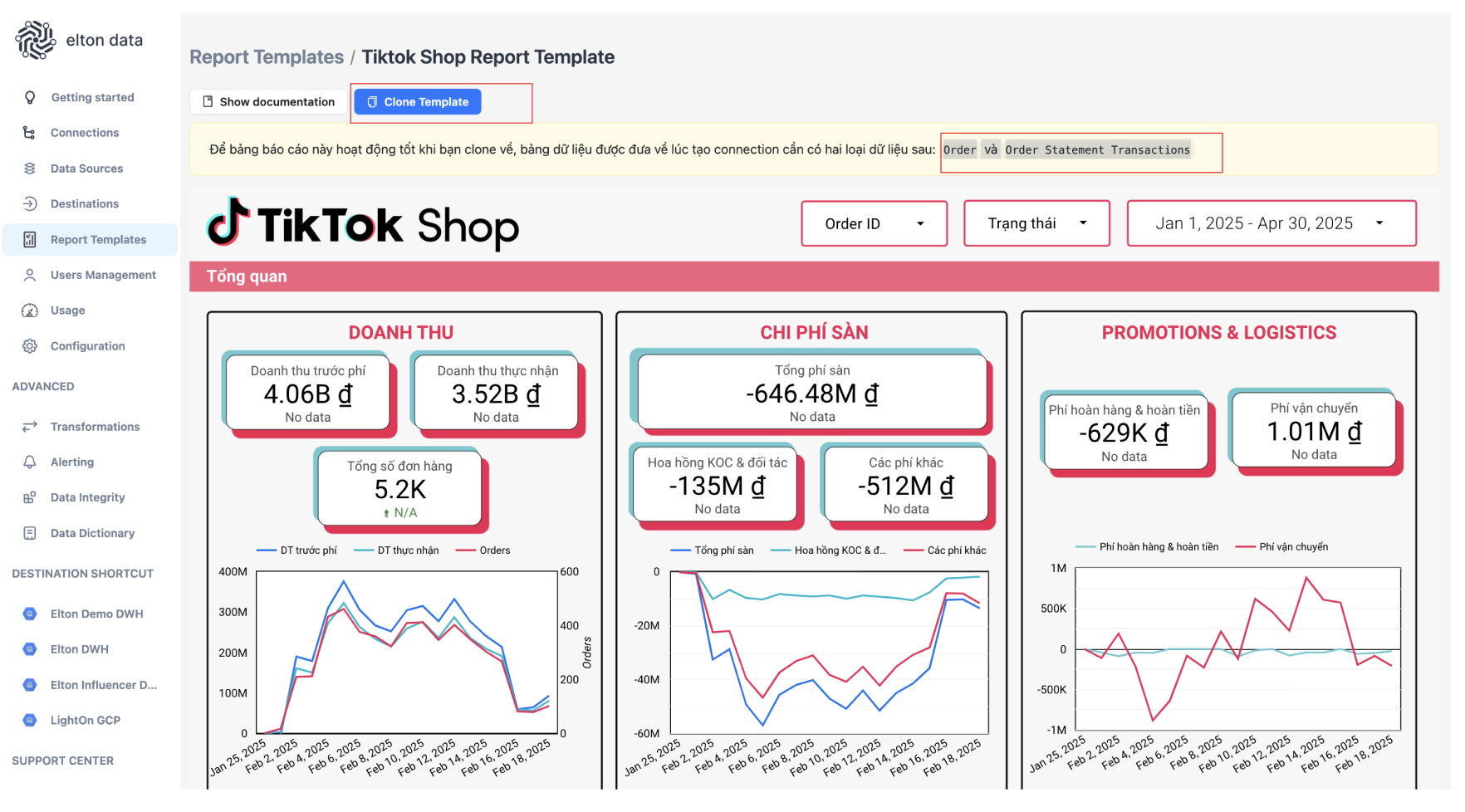
Task: Click the copy icon in Clone Template
Action: (x=372, y=101)
